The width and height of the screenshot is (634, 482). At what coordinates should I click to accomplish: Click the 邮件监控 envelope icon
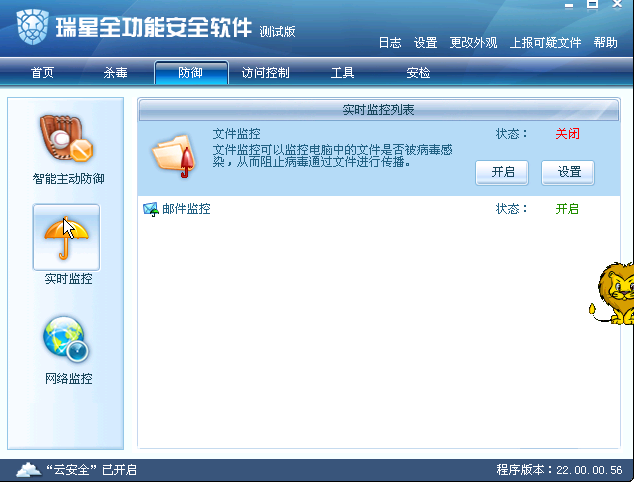[151, 209]
